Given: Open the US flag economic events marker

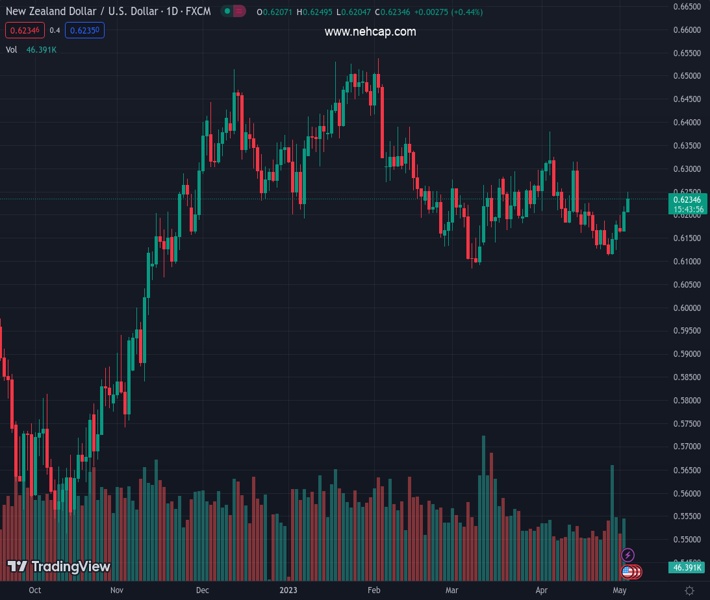Looking at the screenshot, I should [x=627, y=571].
